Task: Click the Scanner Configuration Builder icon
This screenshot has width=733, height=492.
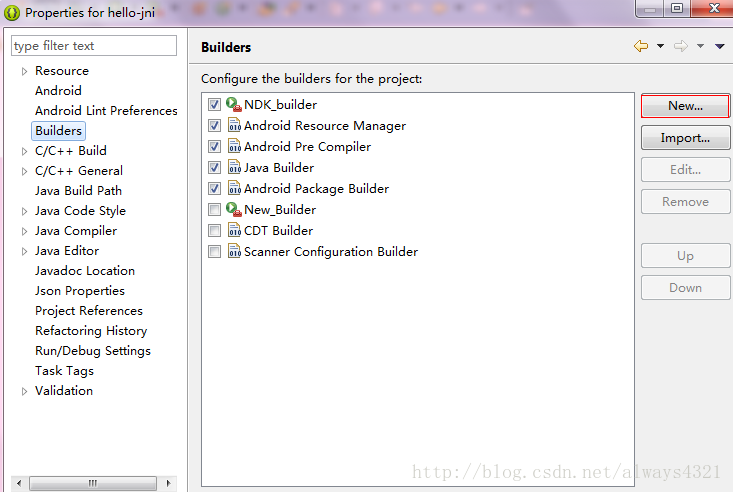Action: pos(234,252)
